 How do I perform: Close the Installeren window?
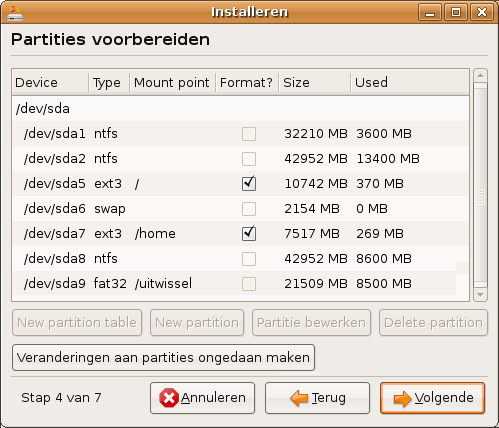[482, 13]
